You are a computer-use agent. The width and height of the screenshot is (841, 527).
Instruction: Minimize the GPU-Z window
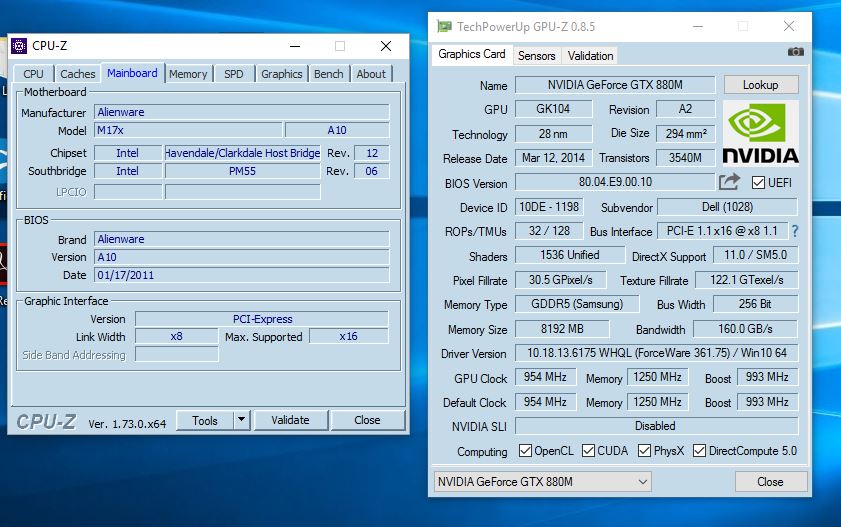pyautogui.click(x=698, y=26)
